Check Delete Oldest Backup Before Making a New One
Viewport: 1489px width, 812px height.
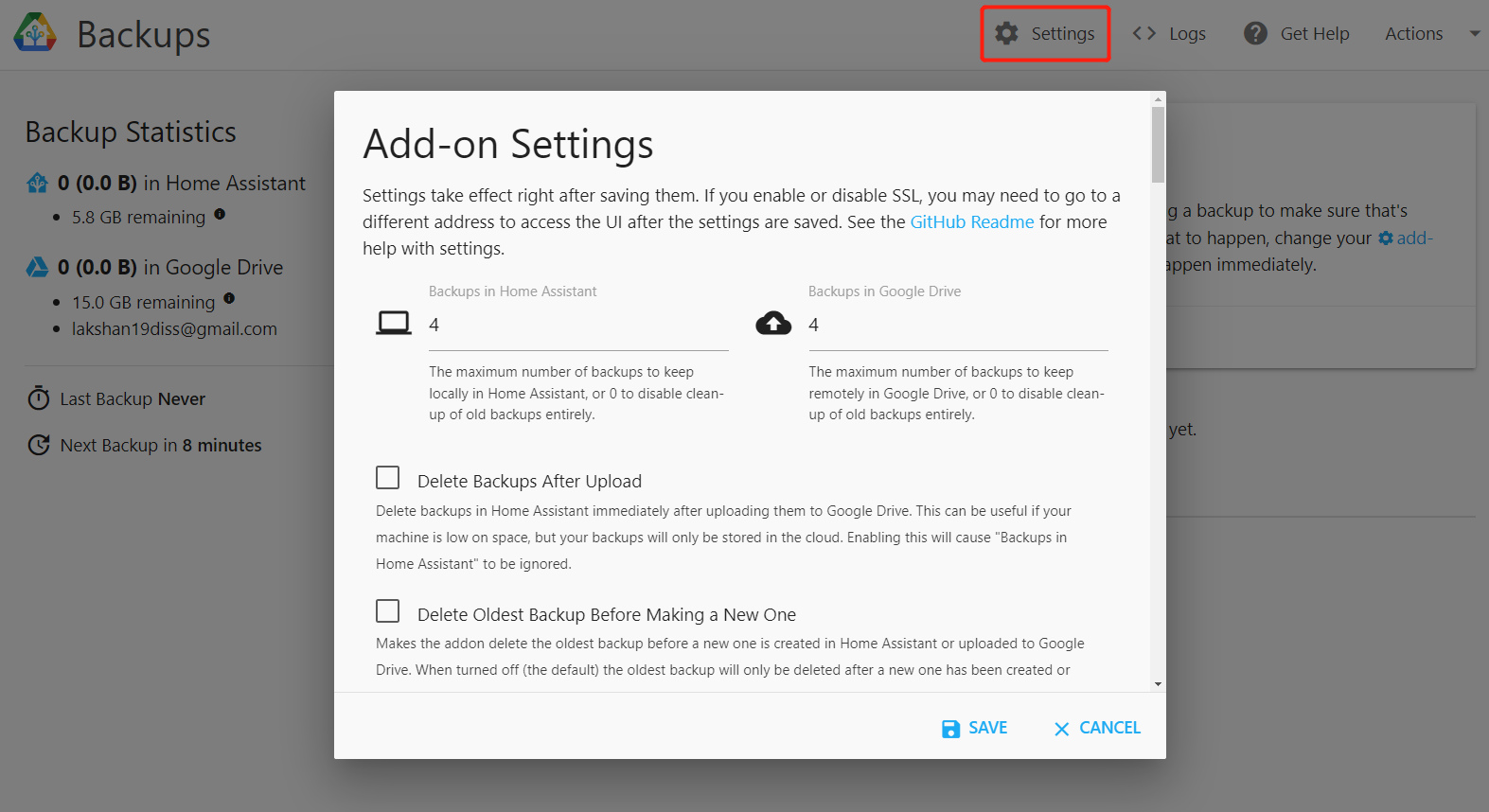point(387,610)
